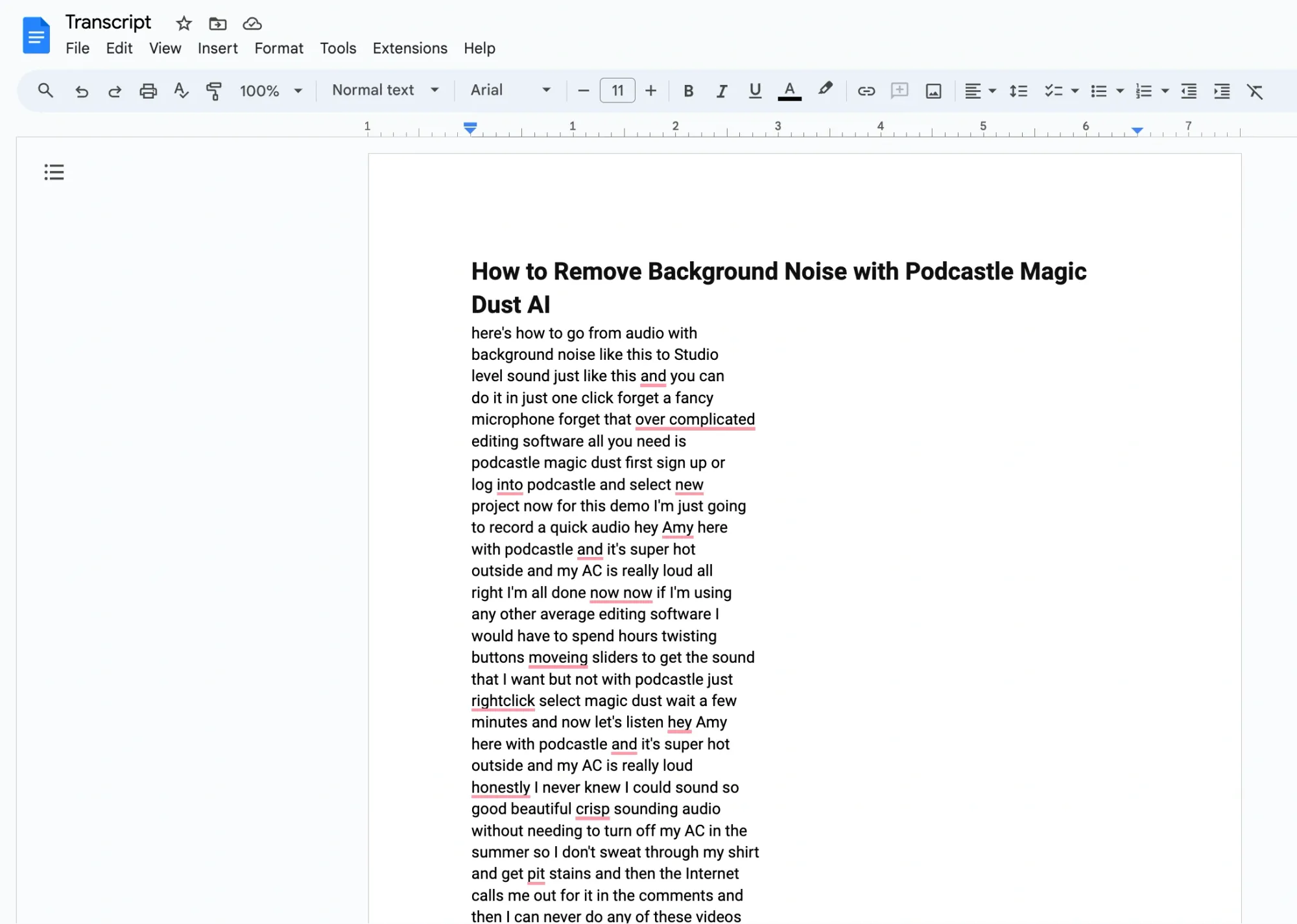Open the text color picker
Screen dimensions: 1297x924
tap(789, 91)
